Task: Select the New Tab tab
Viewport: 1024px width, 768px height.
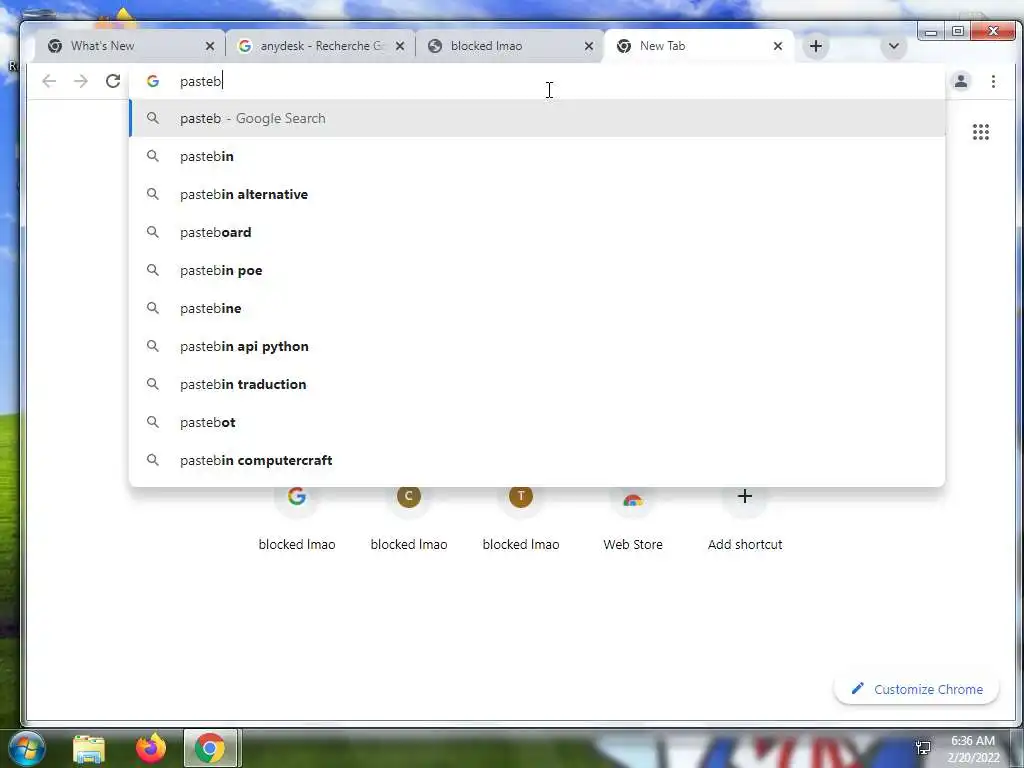Action: tap(699, 46)
